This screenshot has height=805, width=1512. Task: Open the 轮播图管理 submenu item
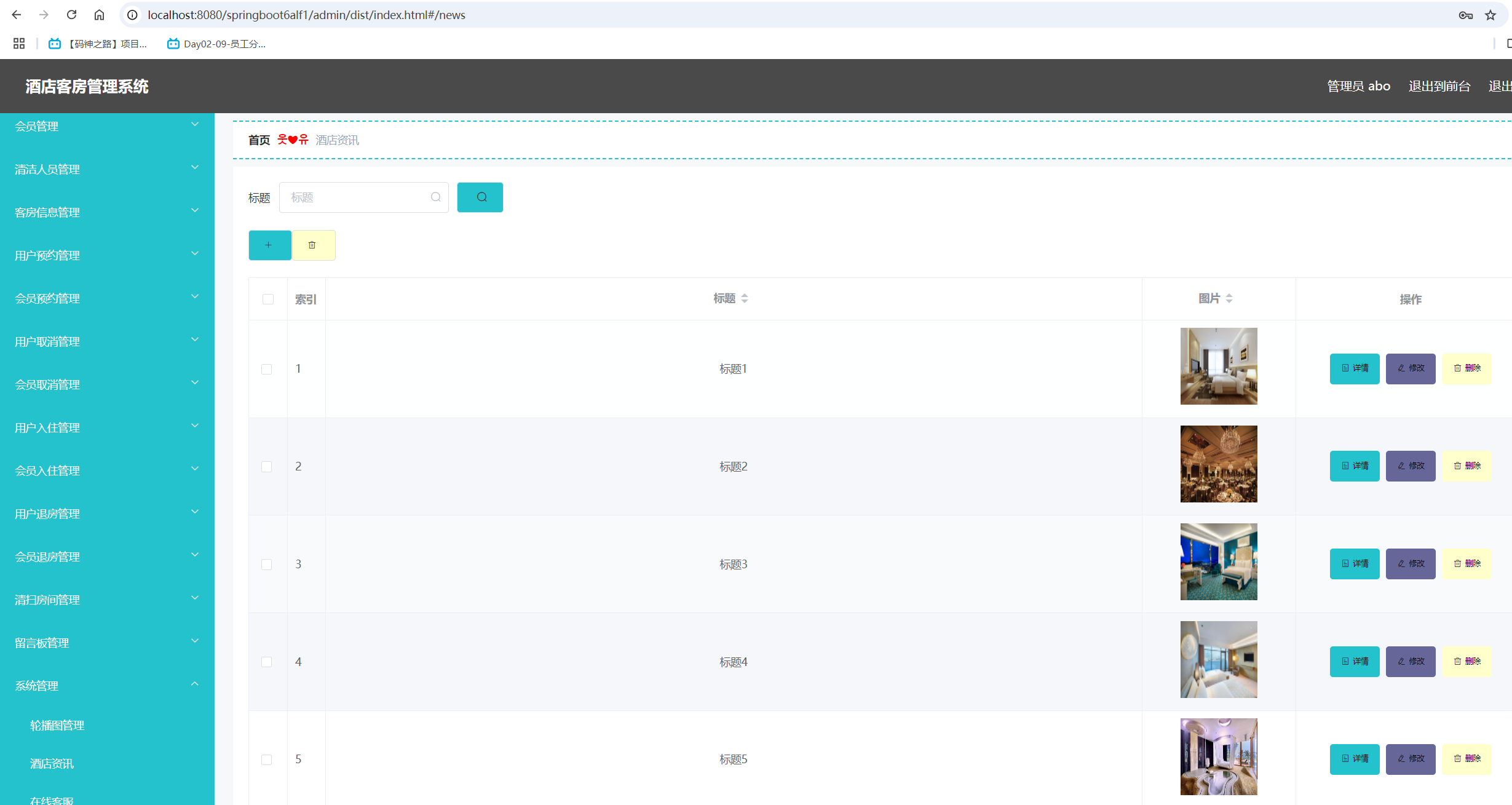click(x=57, y=726)
